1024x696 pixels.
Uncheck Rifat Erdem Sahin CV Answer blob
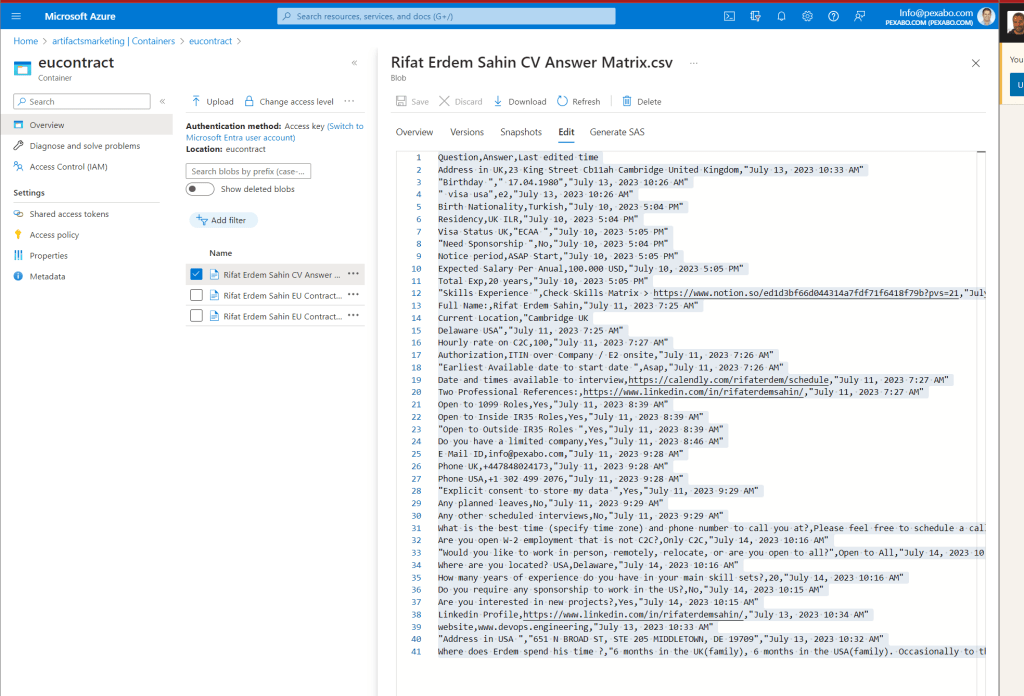click(x=196, y=274)
